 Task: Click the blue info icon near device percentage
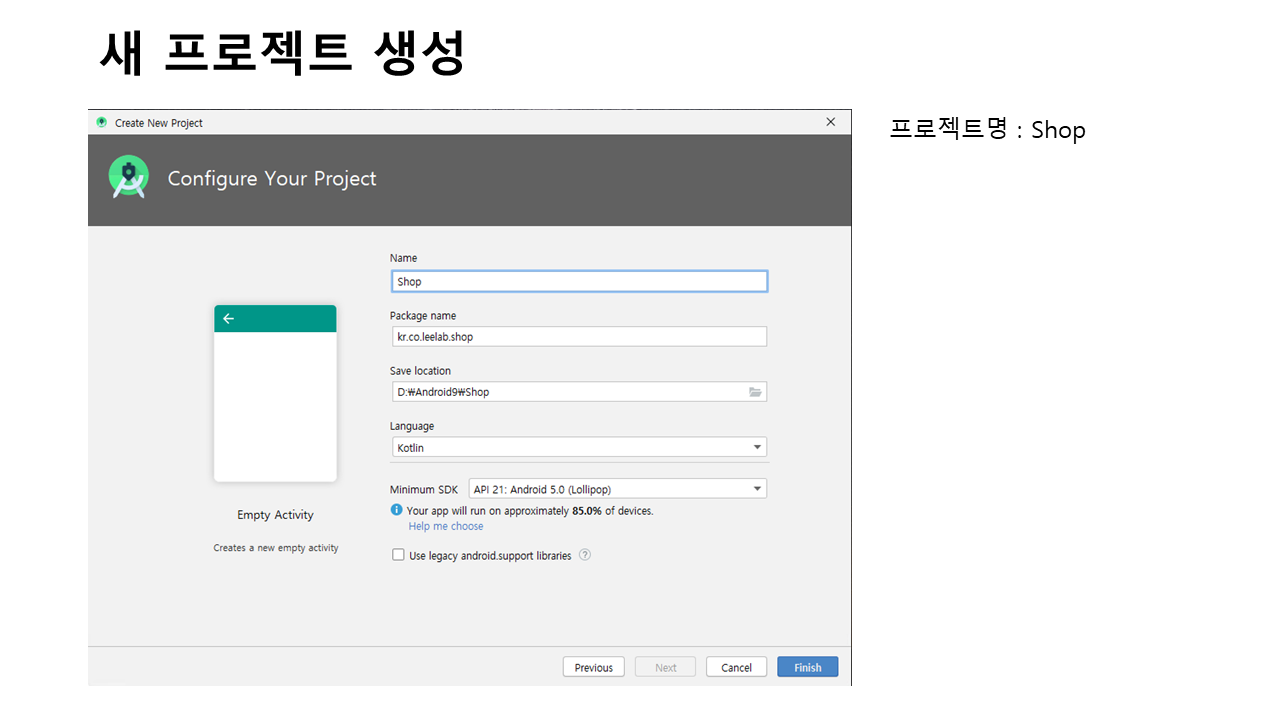coord(397,510)
